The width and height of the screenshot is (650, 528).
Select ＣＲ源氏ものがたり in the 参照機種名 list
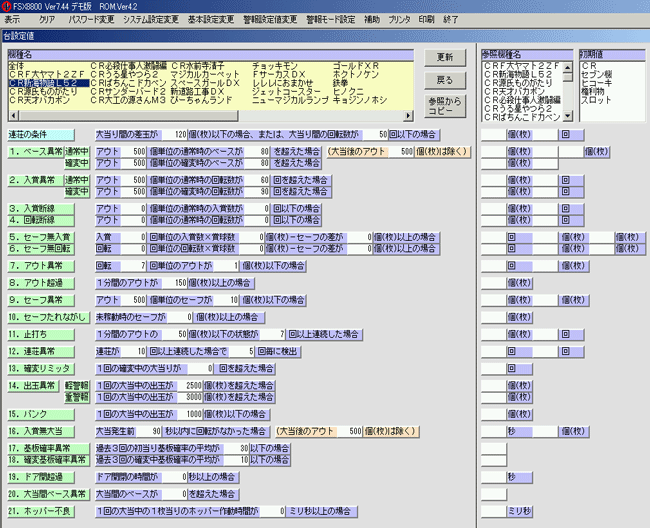coord(518,83)
